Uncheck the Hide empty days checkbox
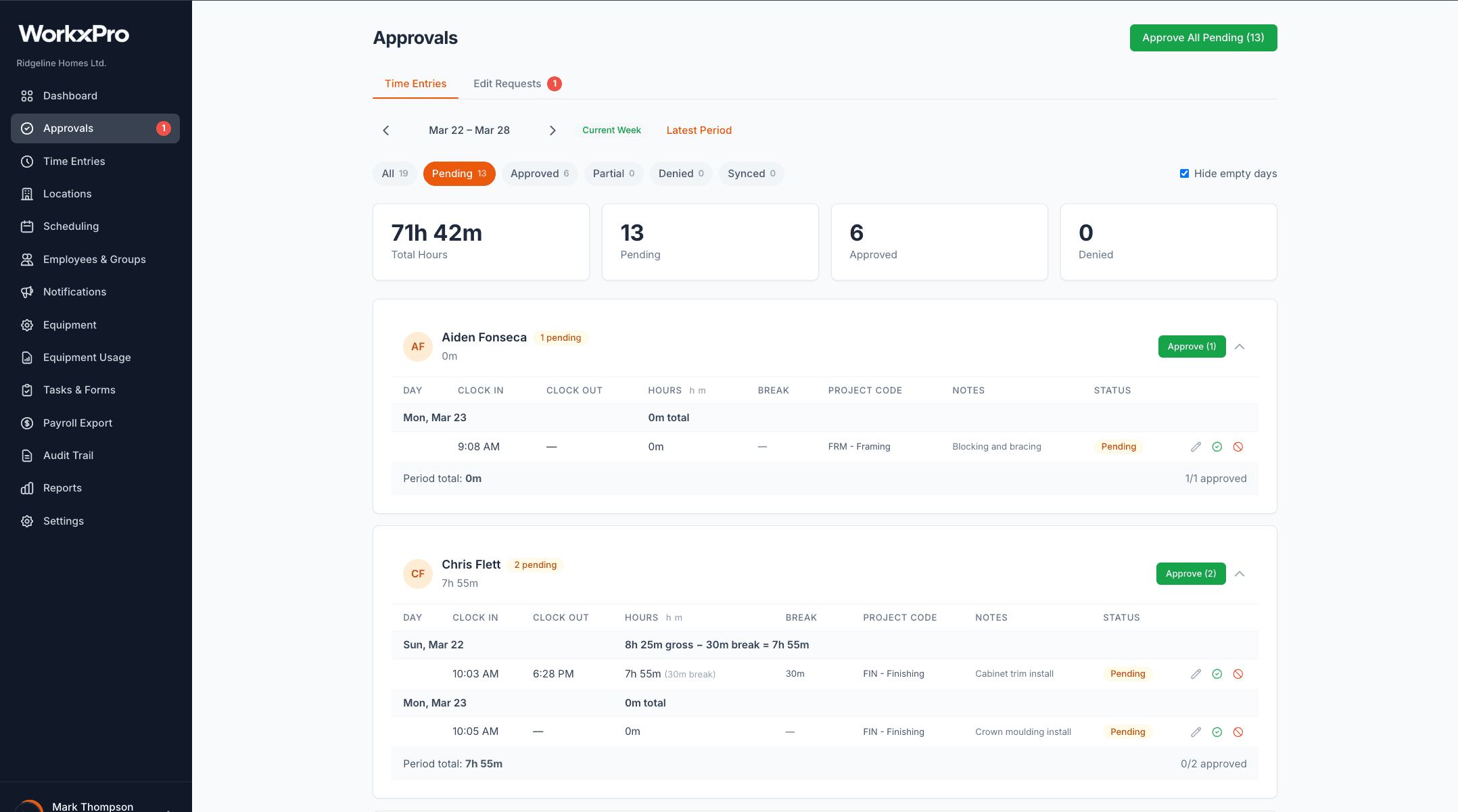The height and width of the screenshot is (812, 1458). tap(1184, 173)
